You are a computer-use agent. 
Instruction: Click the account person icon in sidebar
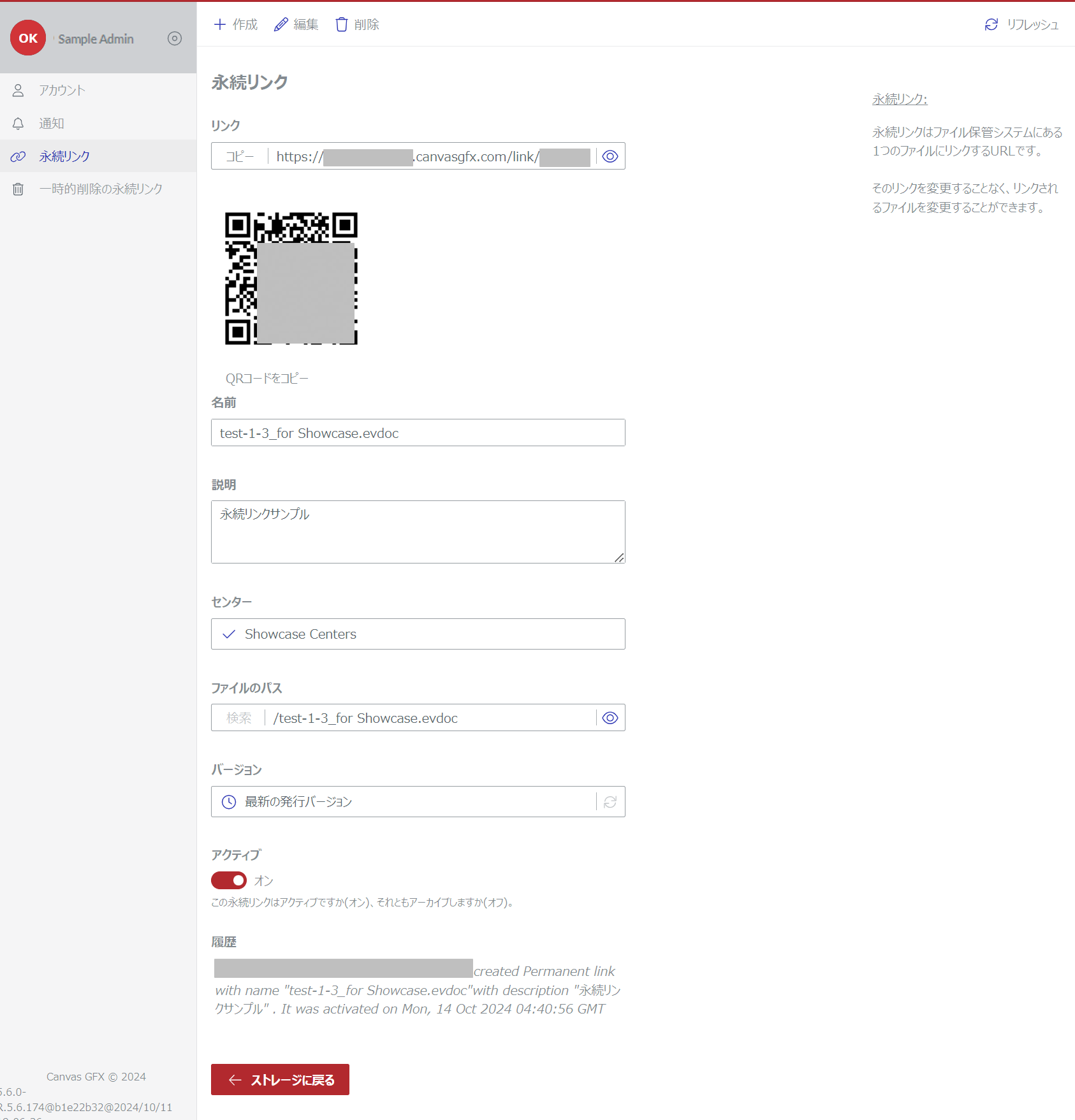coord(18,91)
